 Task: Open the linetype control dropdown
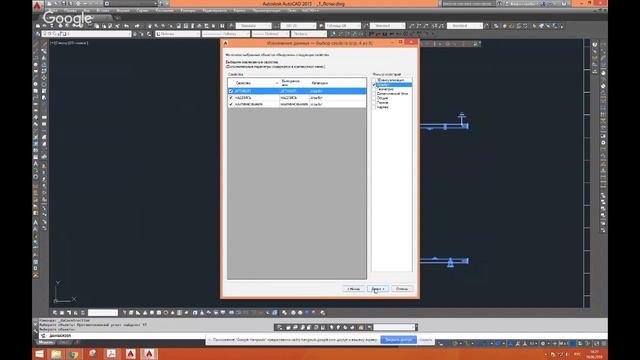coord(226,34)
